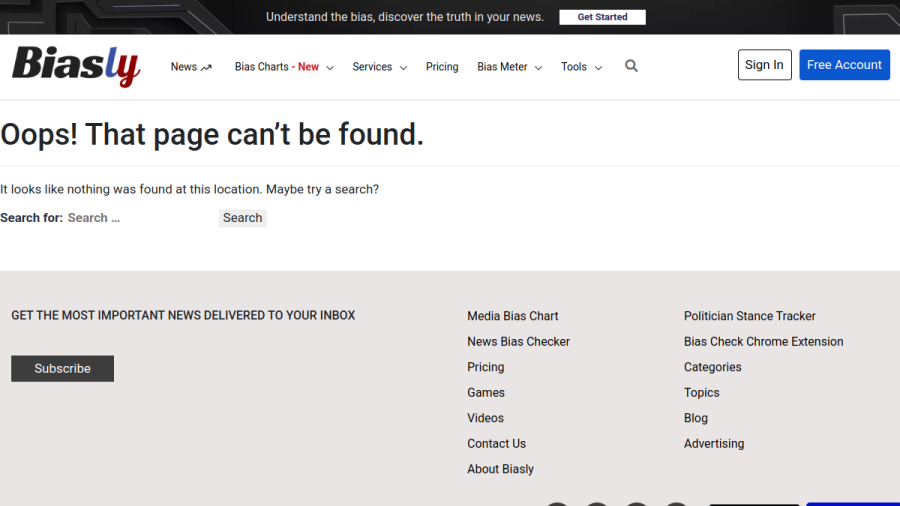The height and width of the screenshot is (506, 900).
Task: Click the Biasly logo
Action: (76, 66)
